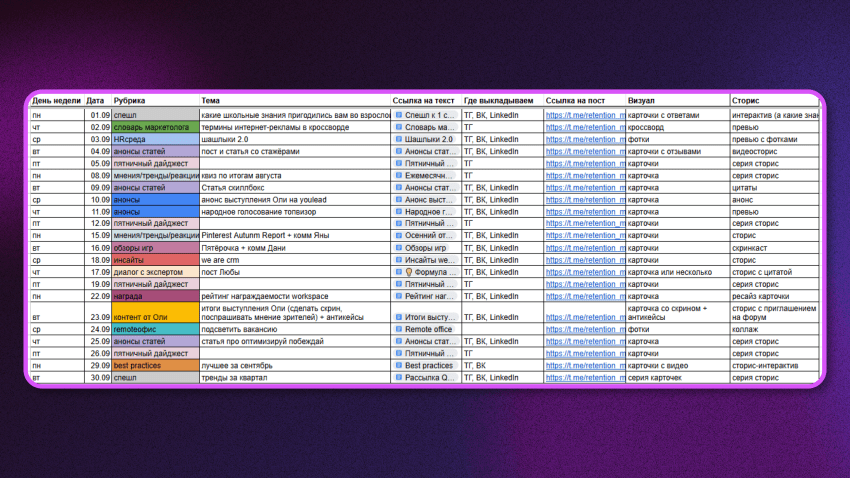Screen dimensions: 850x478
Task: Click the Docs icon in the 'Спешл к 1 с...' chip
Action: pos(399,115)
